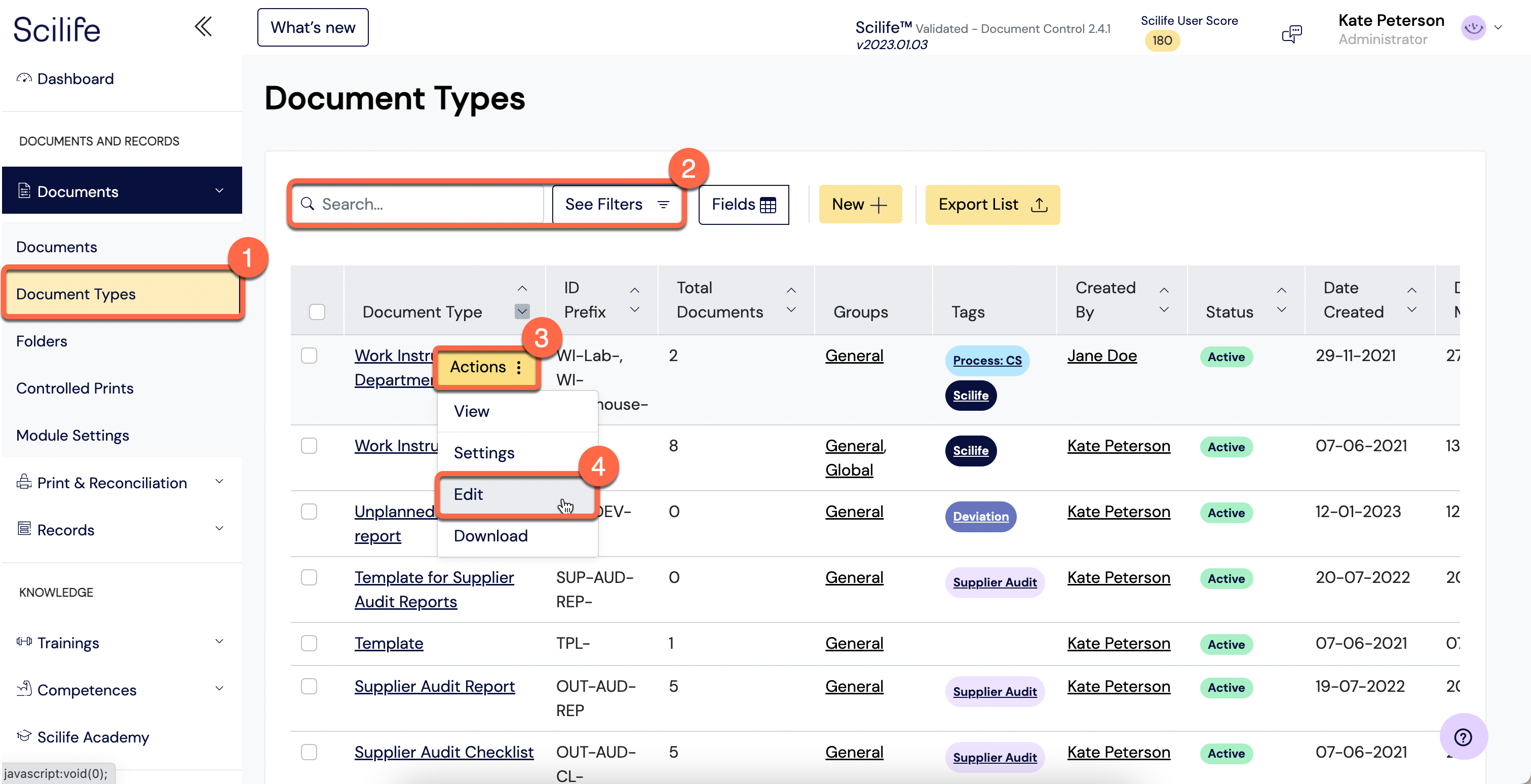Screen dimensions: 1531x784
Task: Sort Document Type column ascending arrow
Action: point(522,289)
